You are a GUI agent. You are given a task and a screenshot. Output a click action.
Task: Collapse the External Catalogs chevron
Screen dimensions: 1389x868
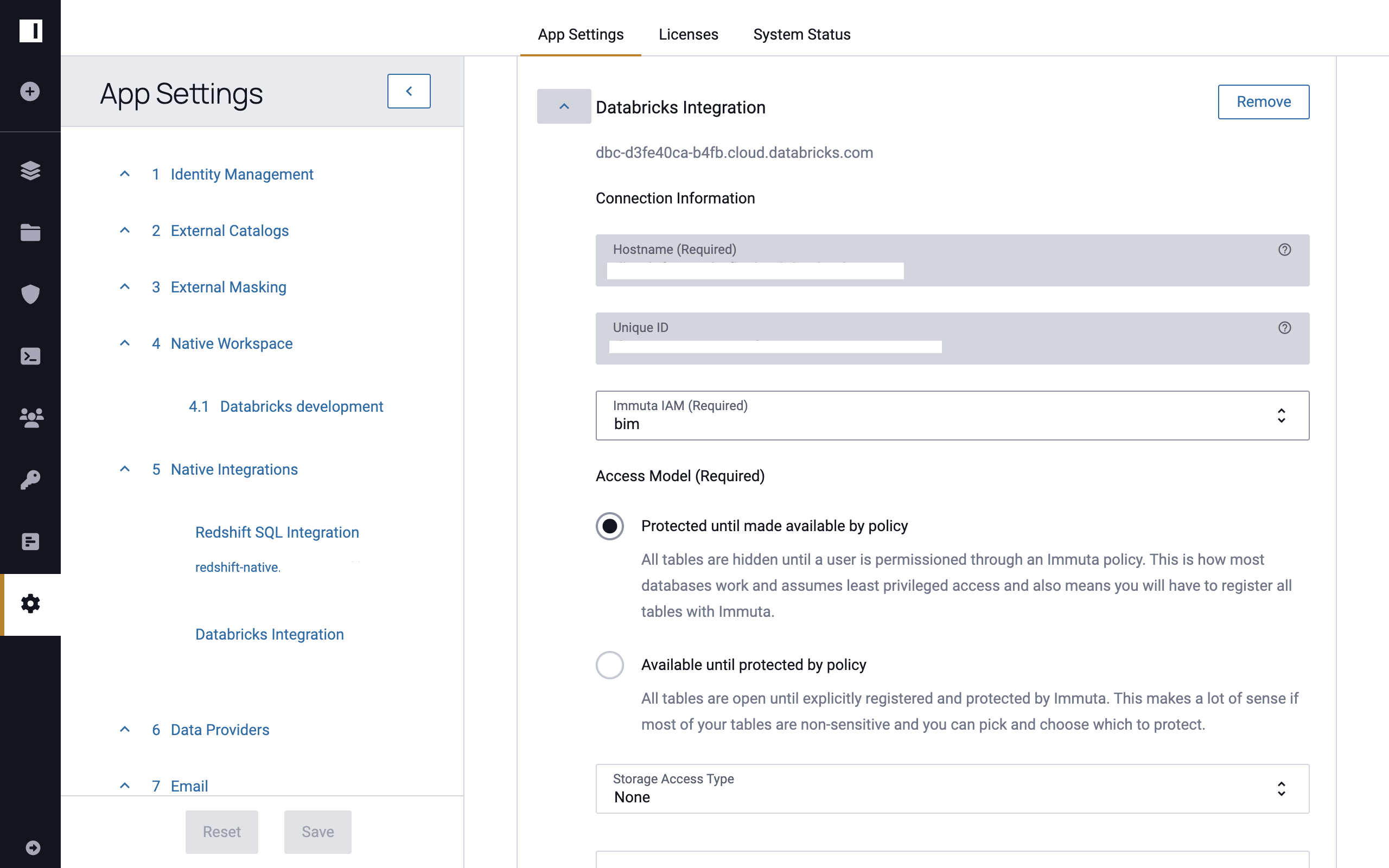click(x=125, y=230)
